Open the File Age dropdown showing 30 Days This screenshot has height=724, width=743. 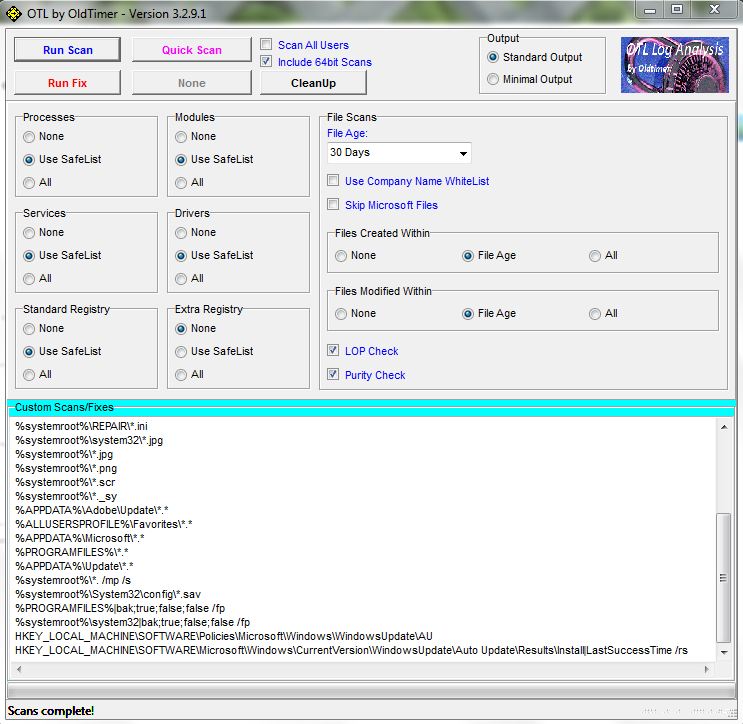coord(399,153)
